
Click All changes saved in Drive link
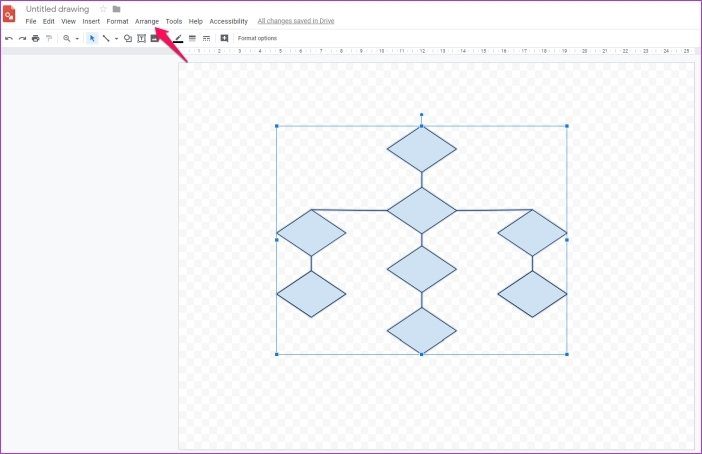click(x=296, y=21)
